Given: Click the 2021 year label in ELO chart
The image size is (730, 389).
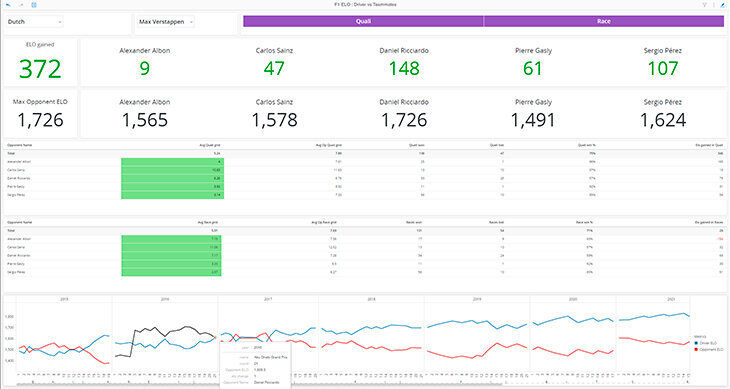Looking at the screenshot, I should tap(671, 299).
